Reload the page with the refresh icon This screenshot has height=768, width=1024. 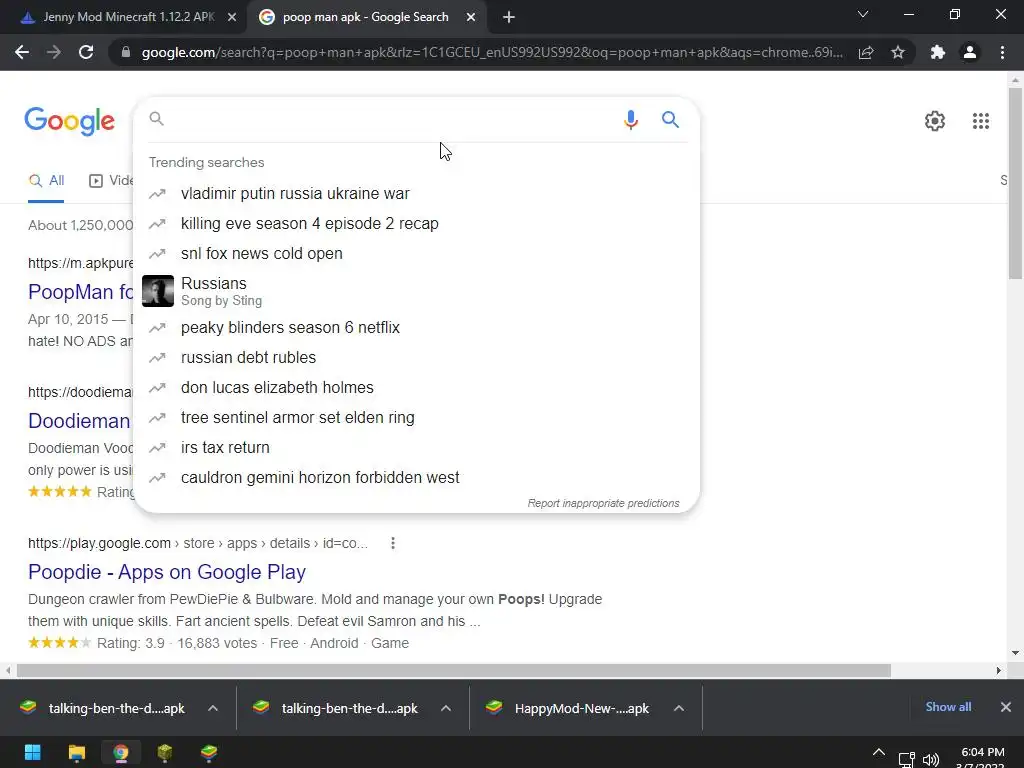click(86, 52)
